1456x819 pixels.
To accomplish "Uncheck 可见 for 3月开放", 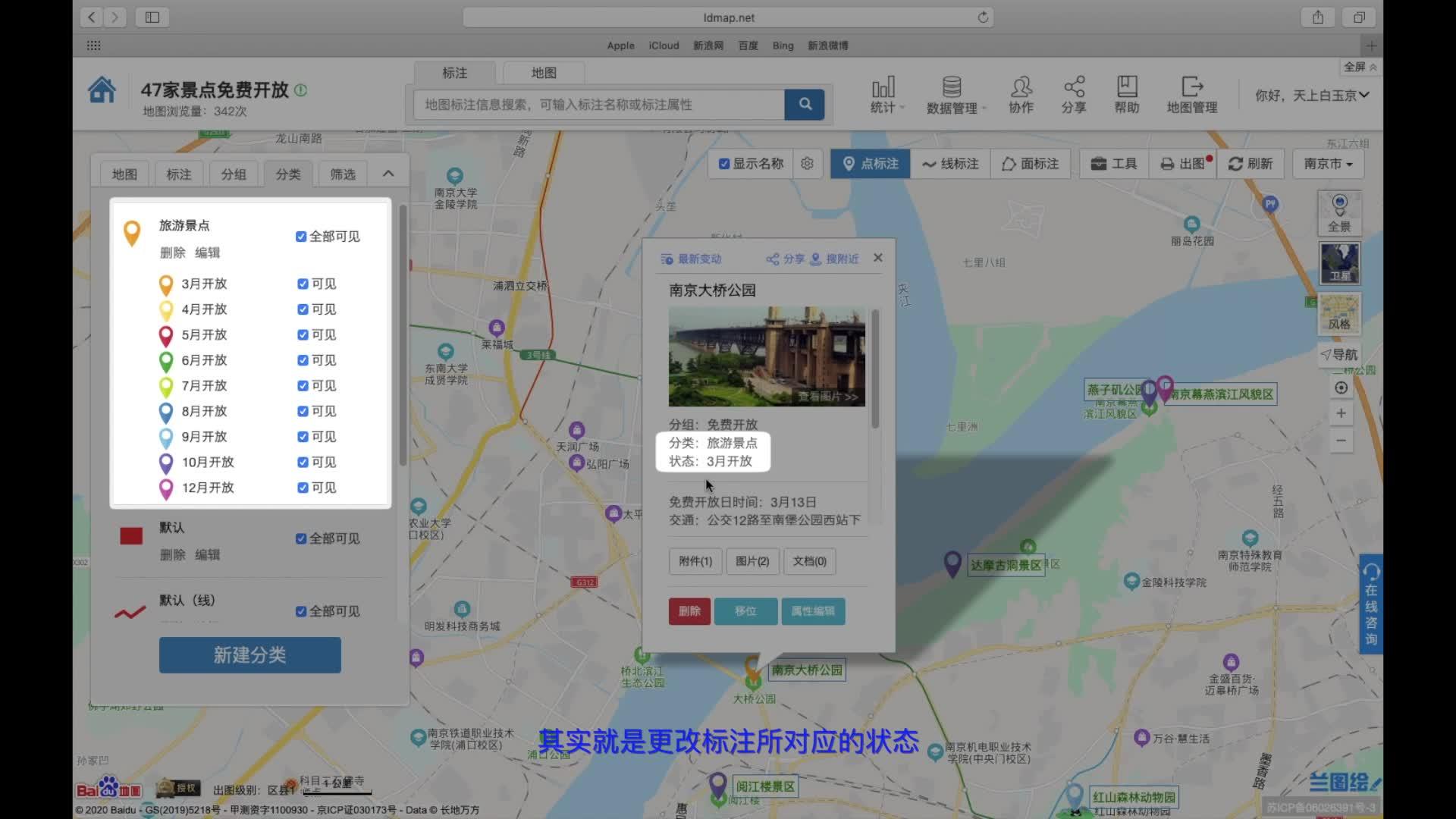I will (303, 284).
